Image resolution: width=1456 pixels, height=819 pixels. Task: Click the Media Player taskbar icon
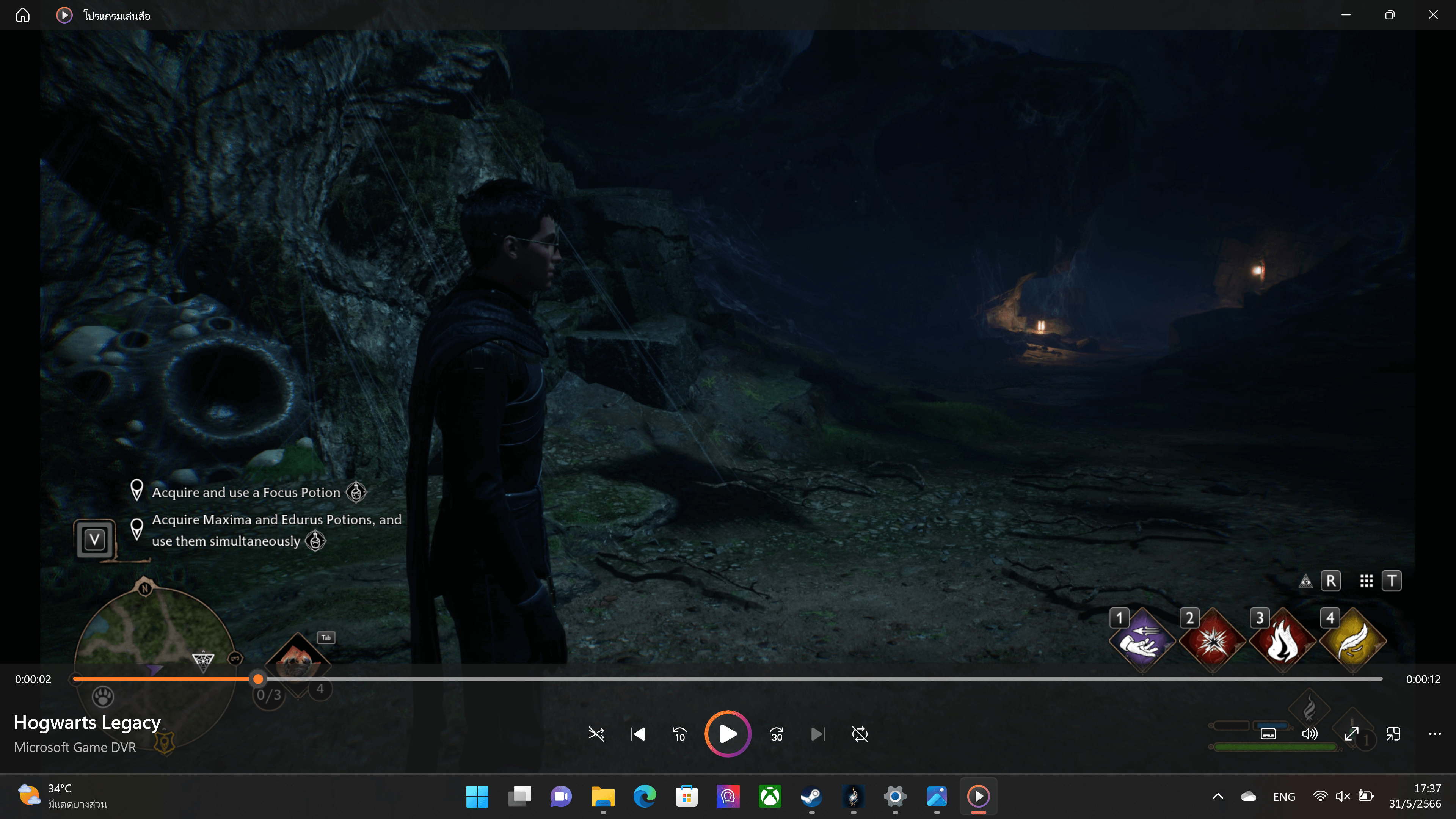[978, 796]
